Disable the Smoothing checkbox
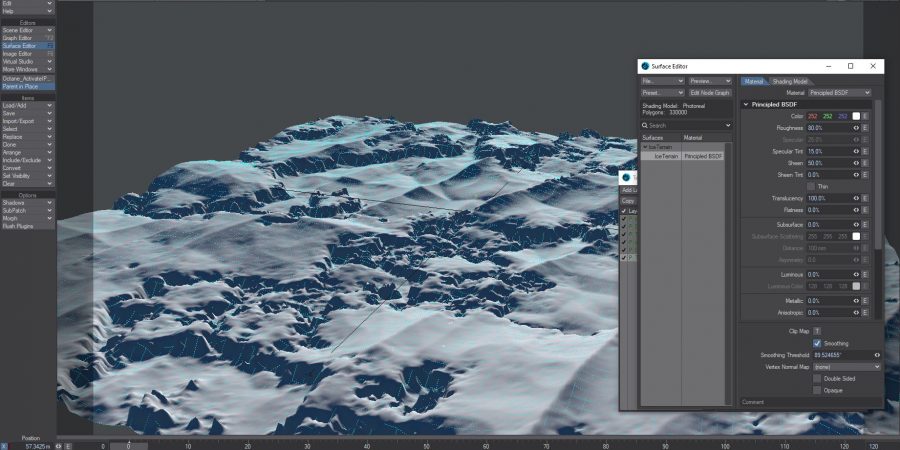Viewport: 900px width, 450px height. pyautogui.click(x=817, y=343)
